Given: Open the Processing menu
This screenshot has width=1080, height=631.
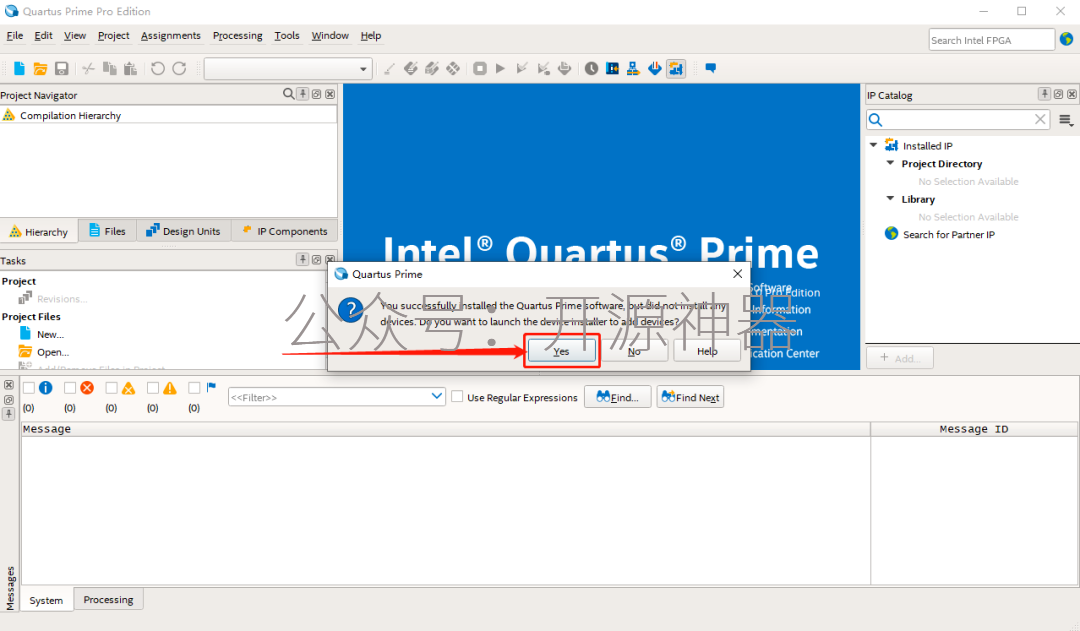Looking at the screenshot, I should 238,36.
